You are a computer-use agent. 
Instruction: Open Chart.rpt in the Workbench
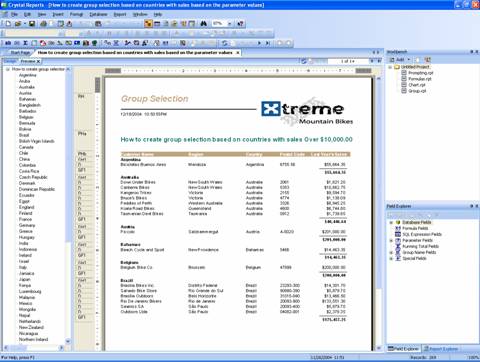tap(417, 85)
